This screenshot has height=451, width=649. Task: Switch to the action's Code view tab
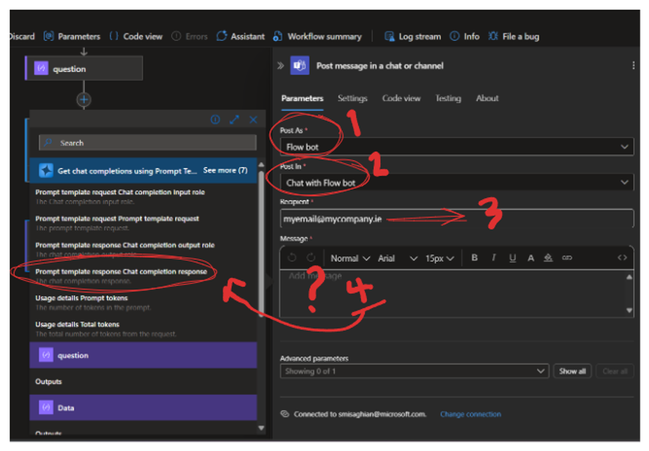coord(401,98)
